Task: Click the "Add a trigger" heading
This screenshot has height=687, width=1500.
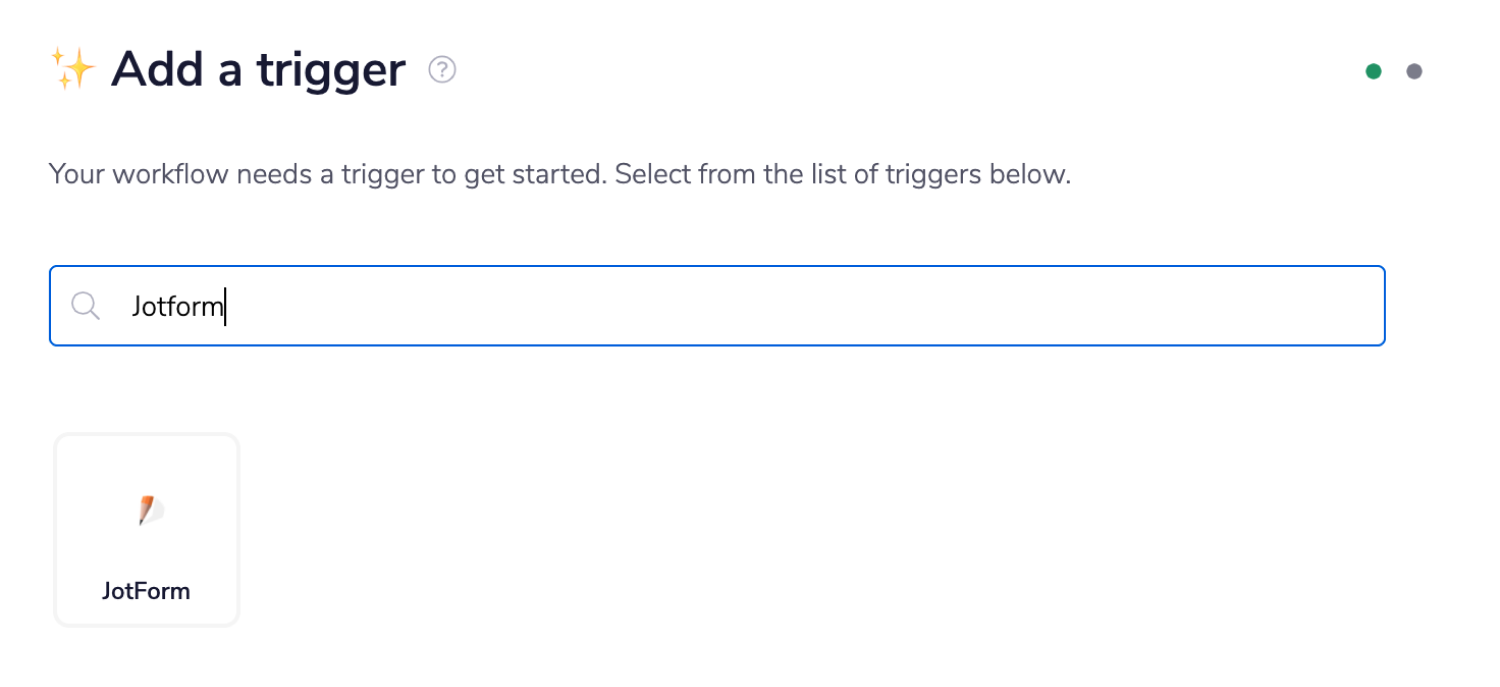Action: (258, 70)
